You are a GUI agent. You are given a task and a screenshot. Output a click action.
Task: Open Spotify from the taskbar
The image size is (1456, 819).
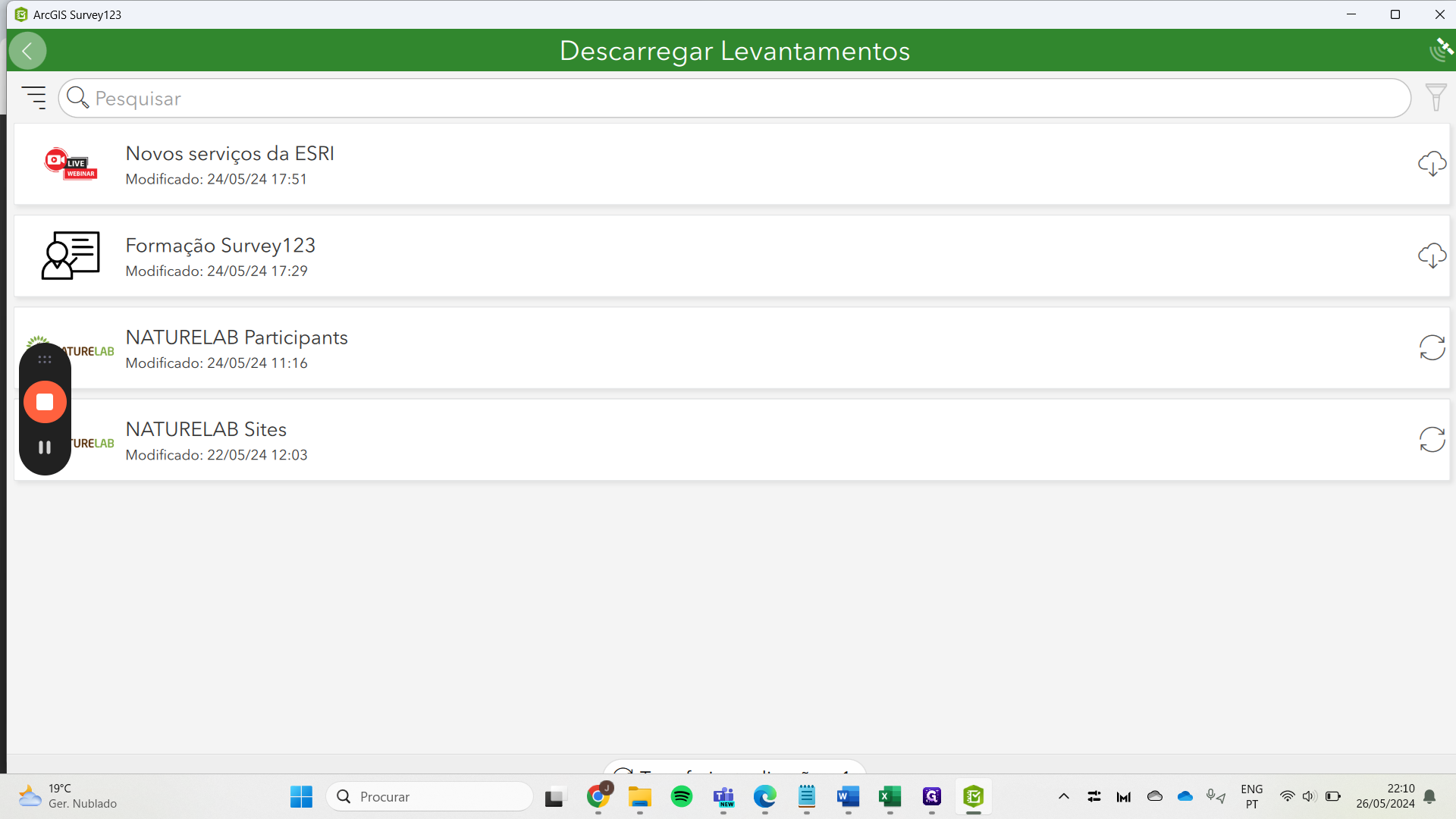pos(682,796)
